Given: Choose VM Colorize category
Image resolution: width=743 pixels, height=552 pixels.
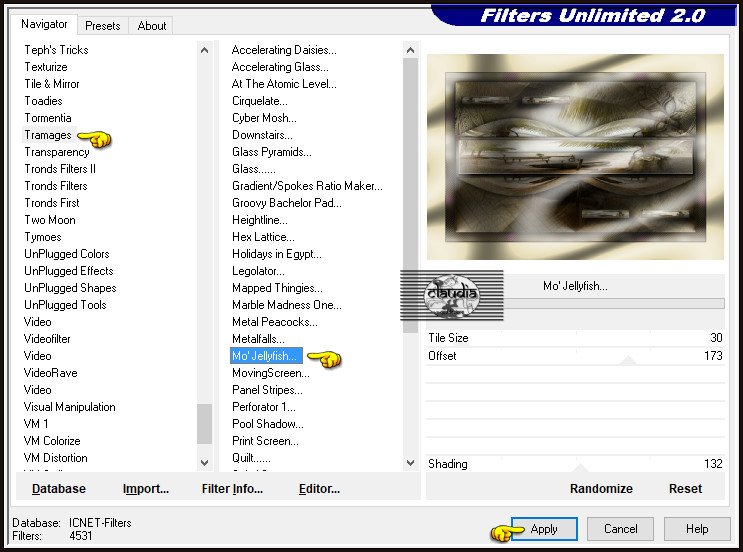Looking at the screenshot, I should (x=52, y=441).
